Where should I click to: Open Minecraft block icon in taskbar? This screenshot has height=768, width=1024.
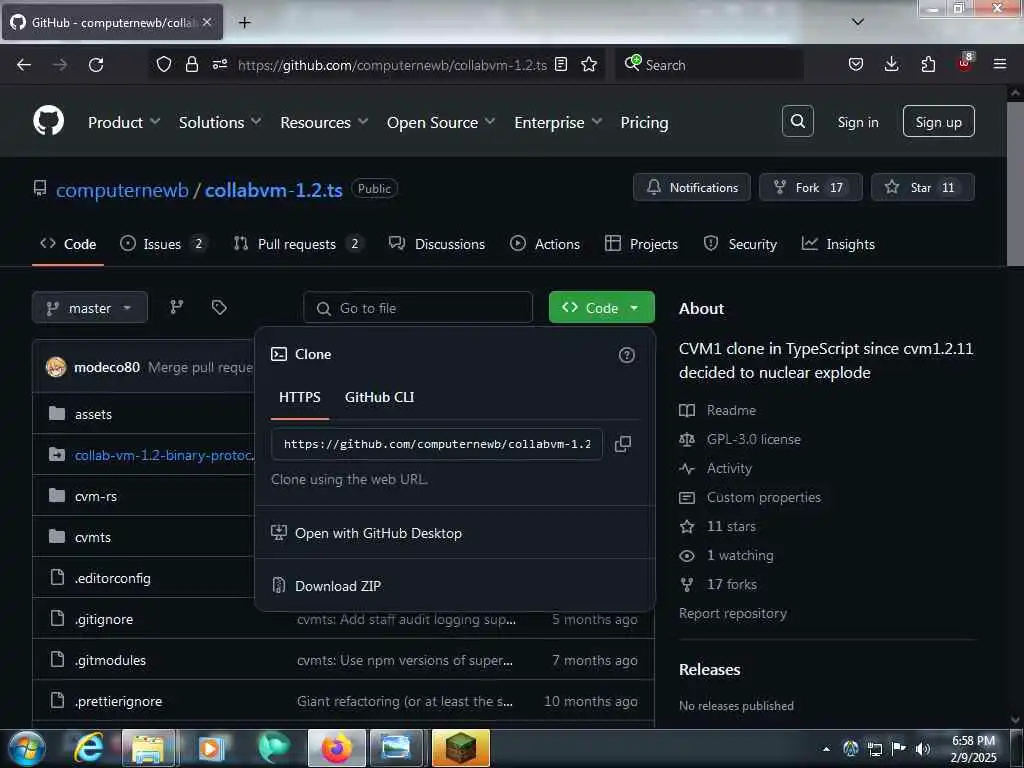(460, 748)
